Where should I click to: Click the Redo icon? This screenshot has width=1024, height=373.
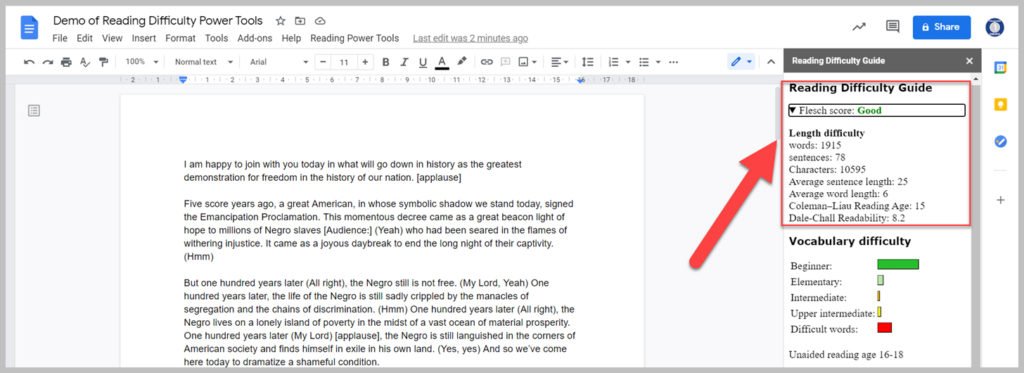coord(48,62)
